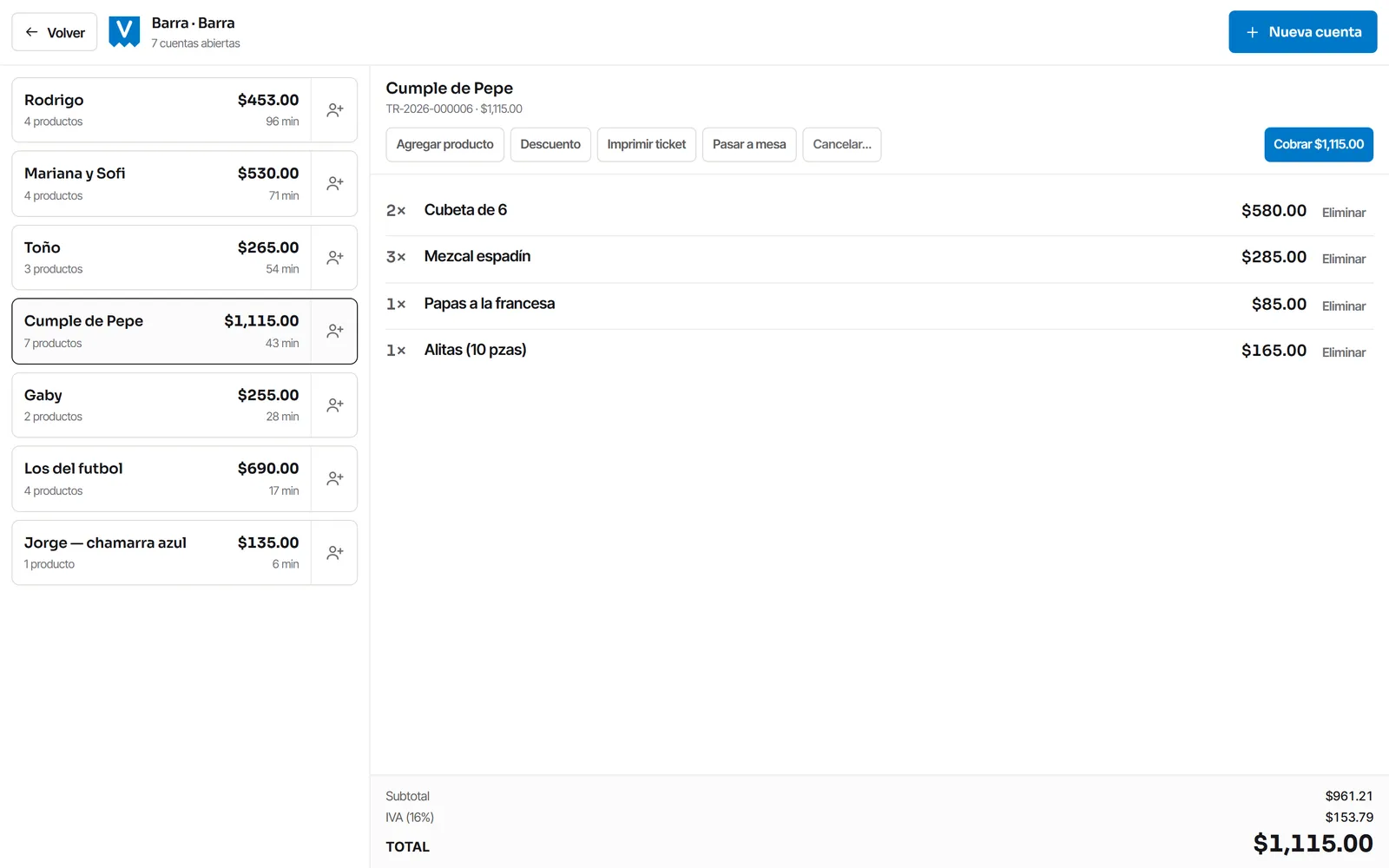
Task: Click the add-person icon beside Gaby
Action: [334, 405]
